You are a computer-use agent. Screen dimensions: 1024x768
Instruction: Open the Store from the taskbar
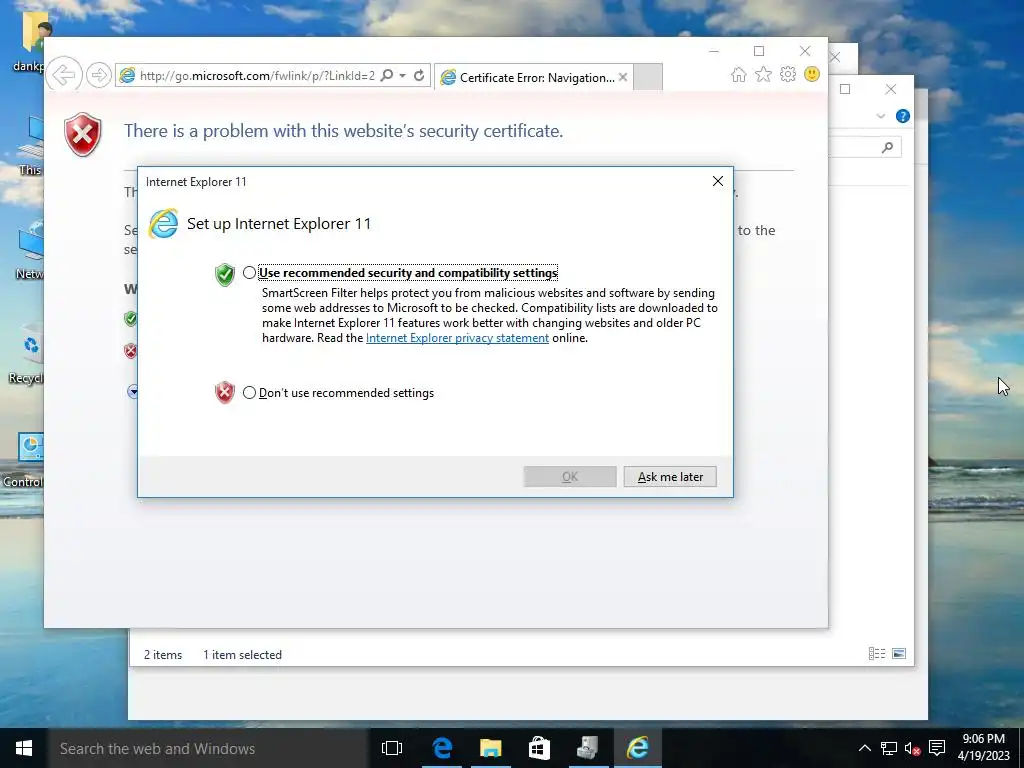tap(539, 748)
